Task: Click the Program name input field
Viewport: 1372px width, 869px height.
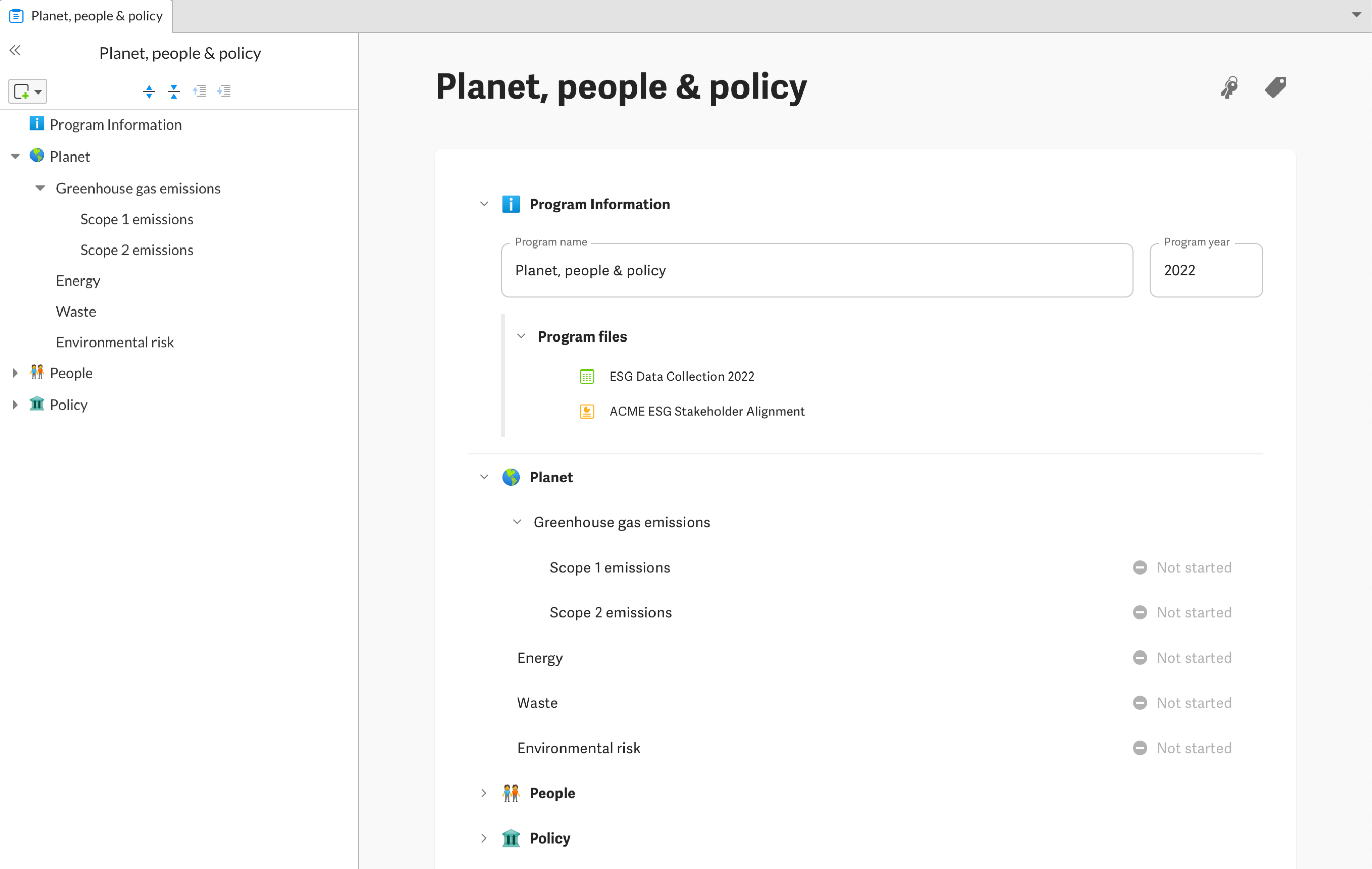Action: pyautogui.click(x=816, y=271)
